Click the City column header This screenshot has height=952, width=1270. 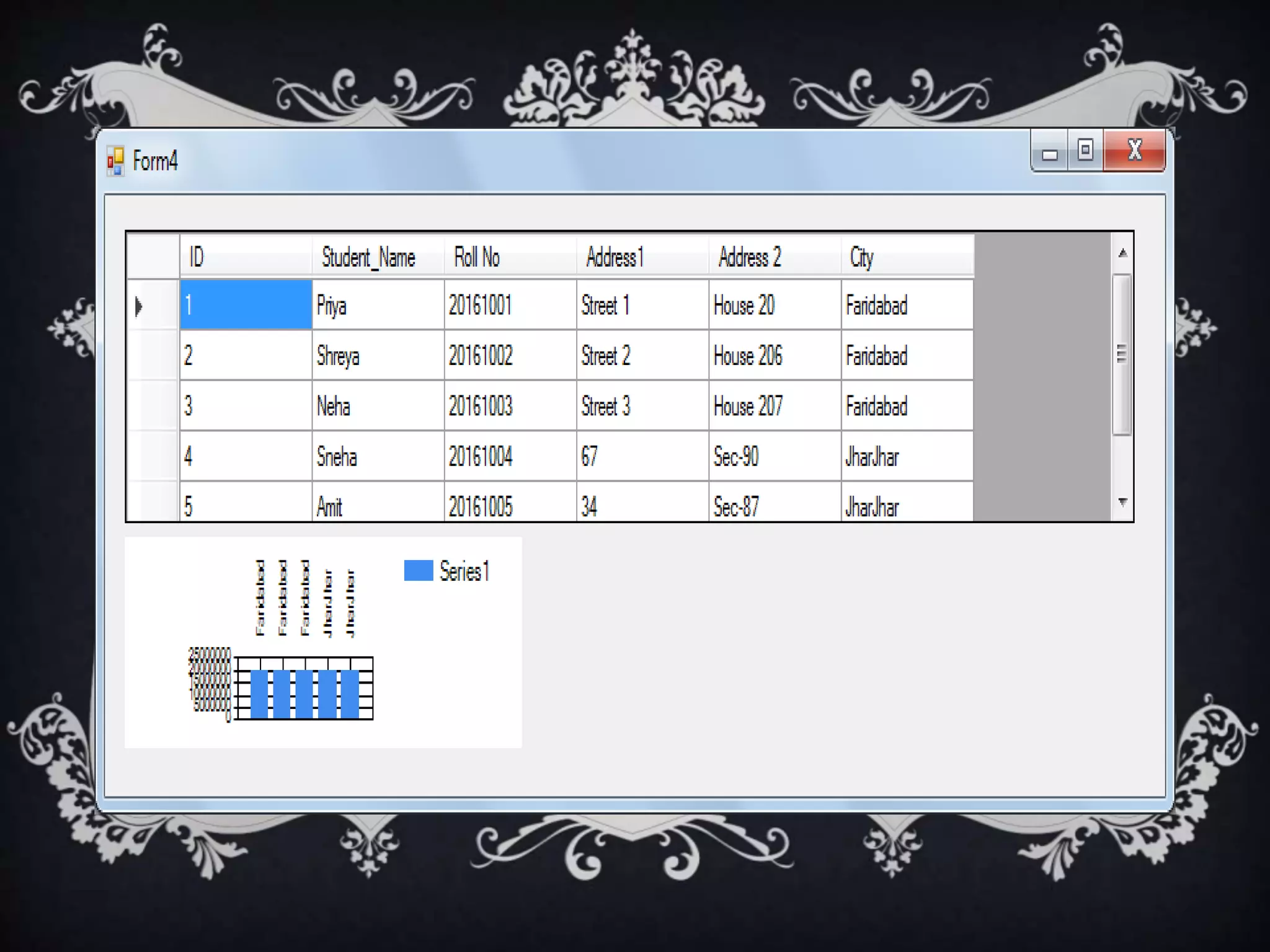click(x=907, y=257)
